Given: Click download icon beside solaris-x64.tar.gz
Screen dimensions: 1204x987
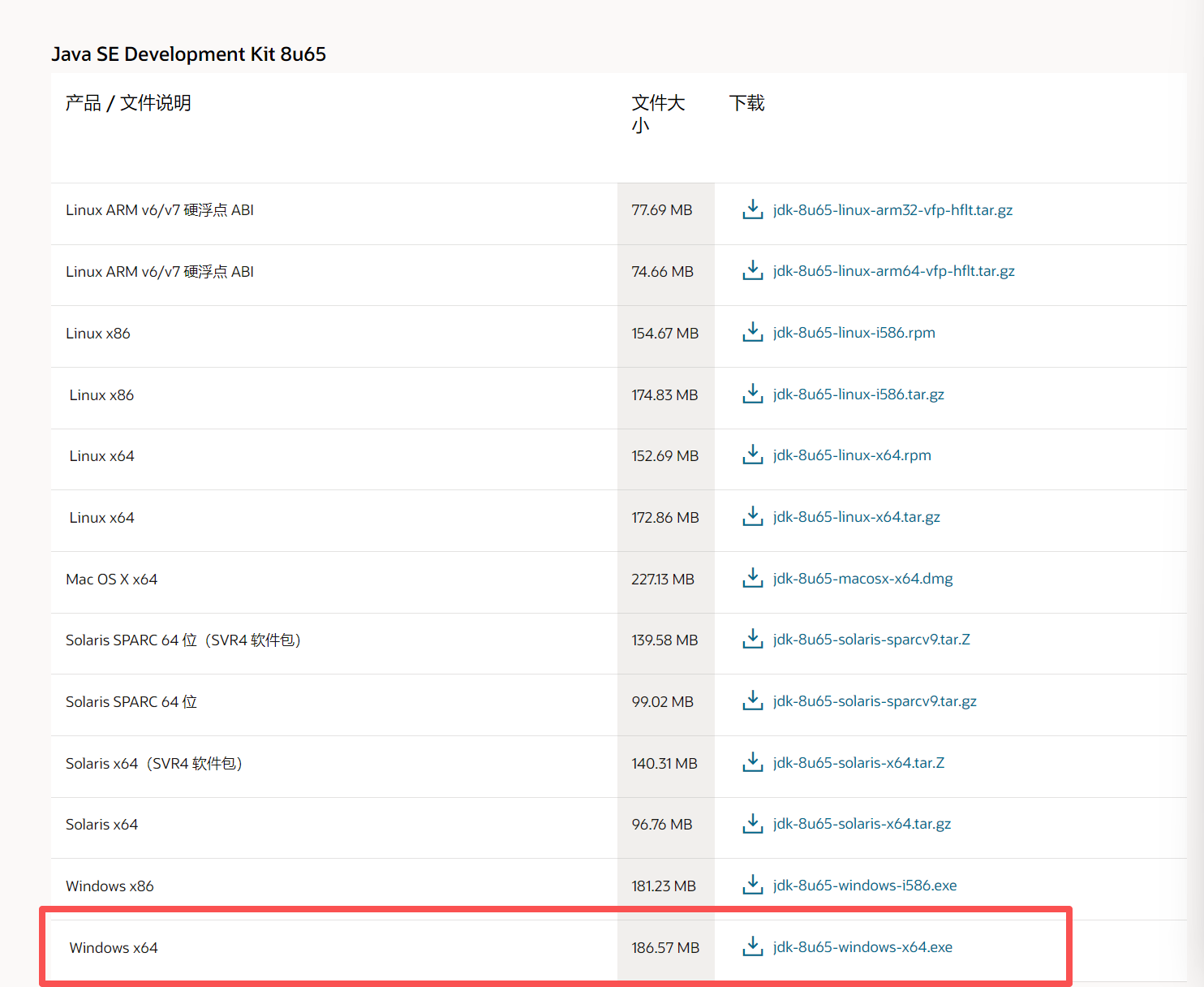Looking at the screenshot, I should click(x=753, y=823).
